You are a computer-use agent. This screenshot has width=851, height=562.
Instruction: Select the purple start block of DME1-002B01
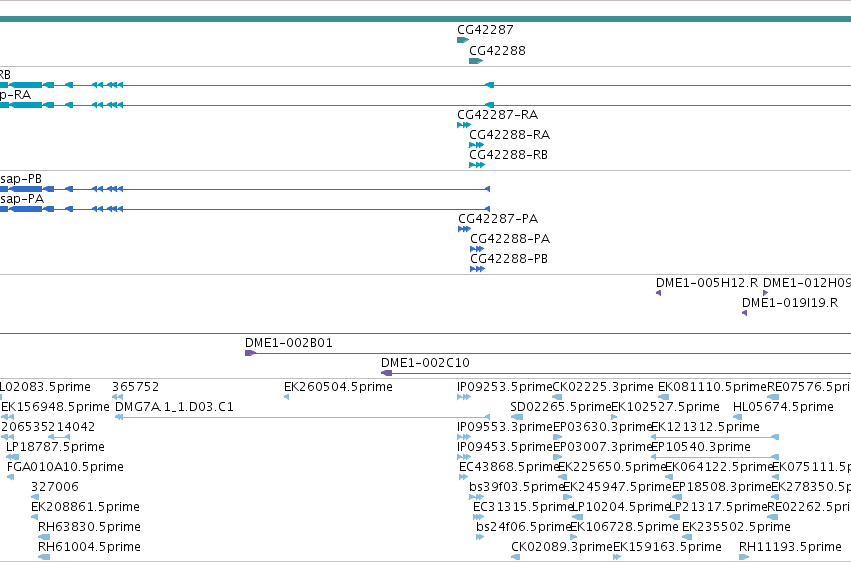[x=250, y=353]
